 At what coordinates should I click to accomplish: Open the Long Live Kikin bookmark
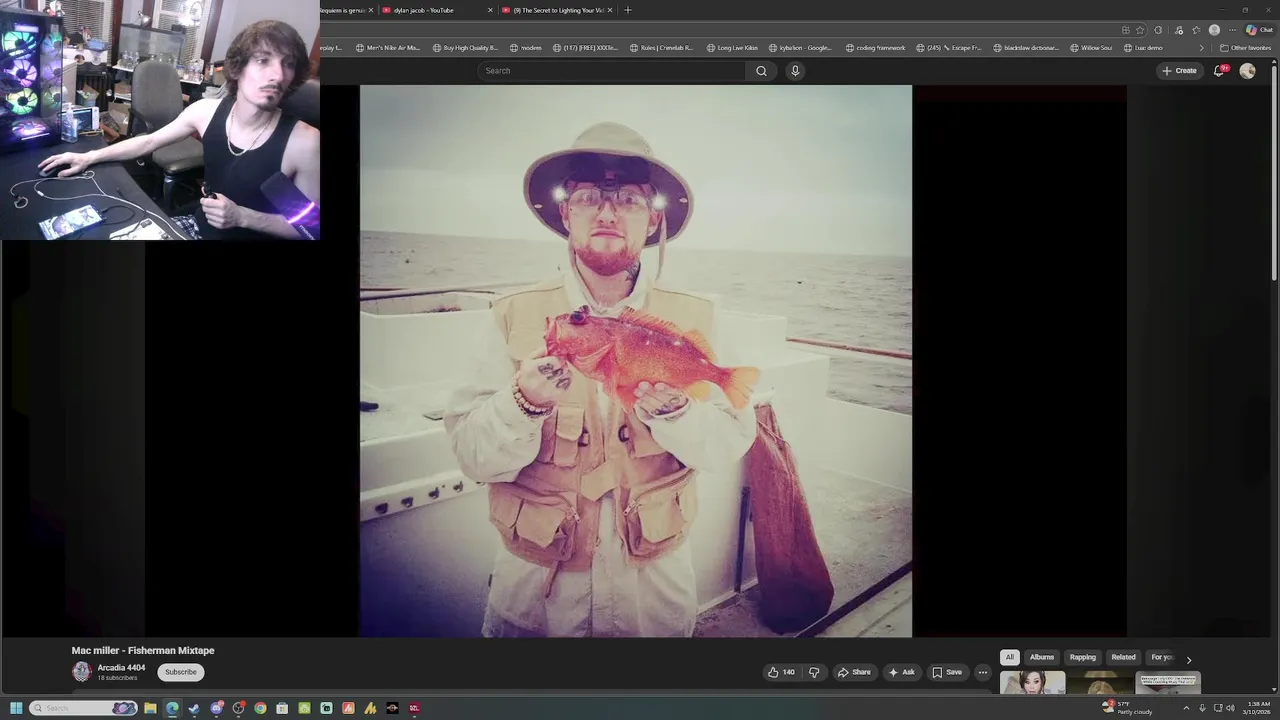(x=732, y=48)
